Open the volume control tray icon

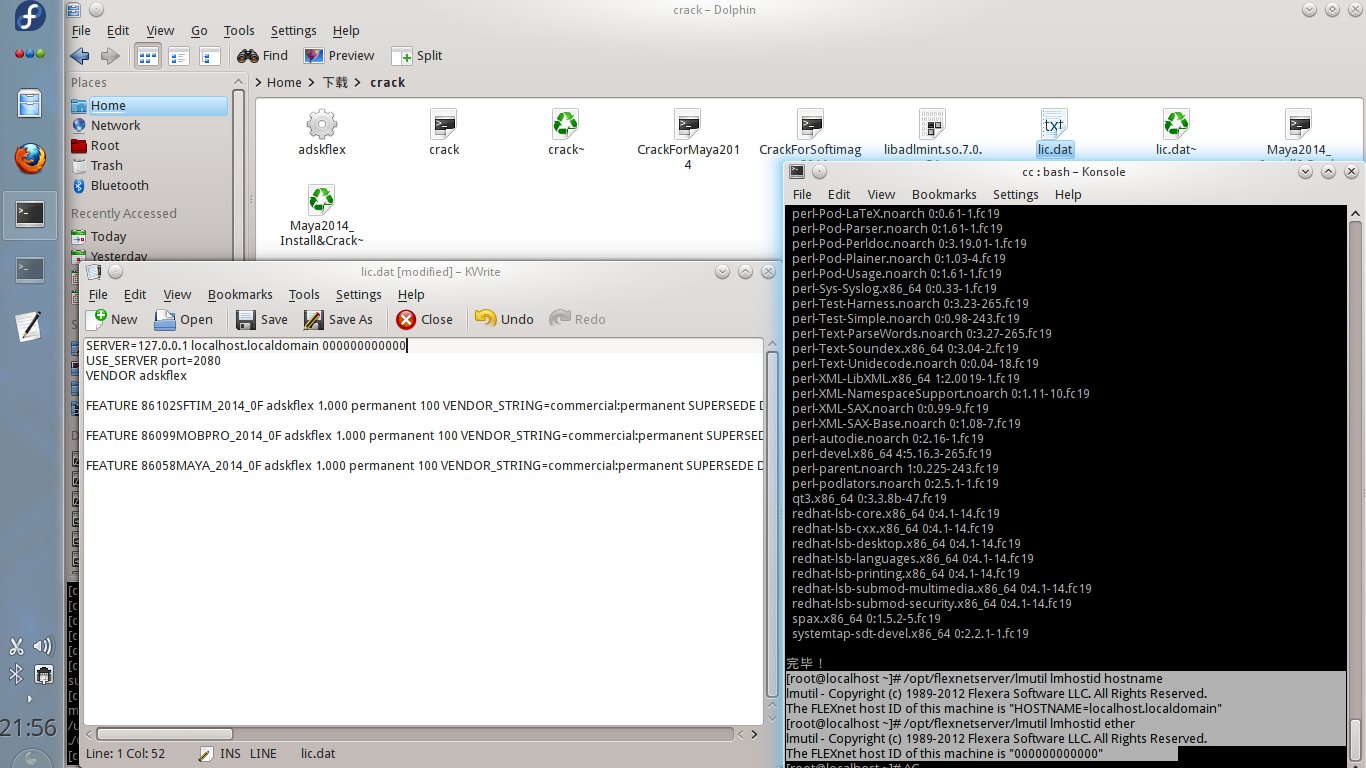point(43,647)
